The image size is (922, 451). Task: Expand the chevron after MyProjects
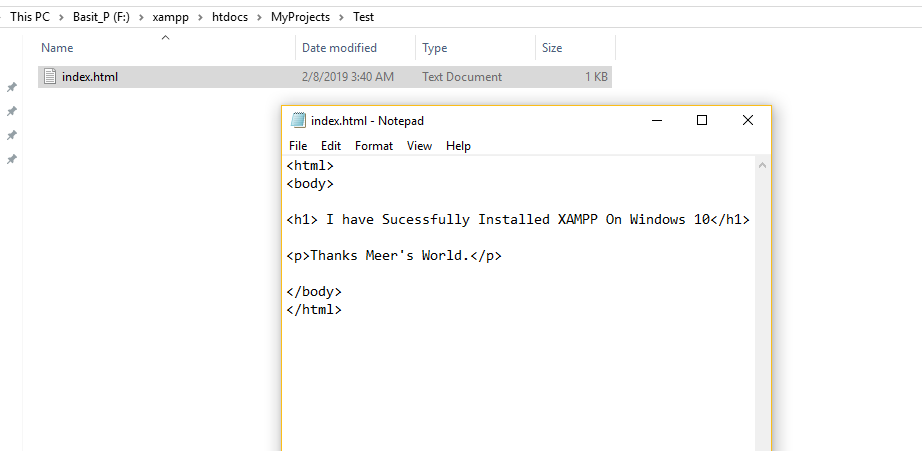[x=342, y=17]
